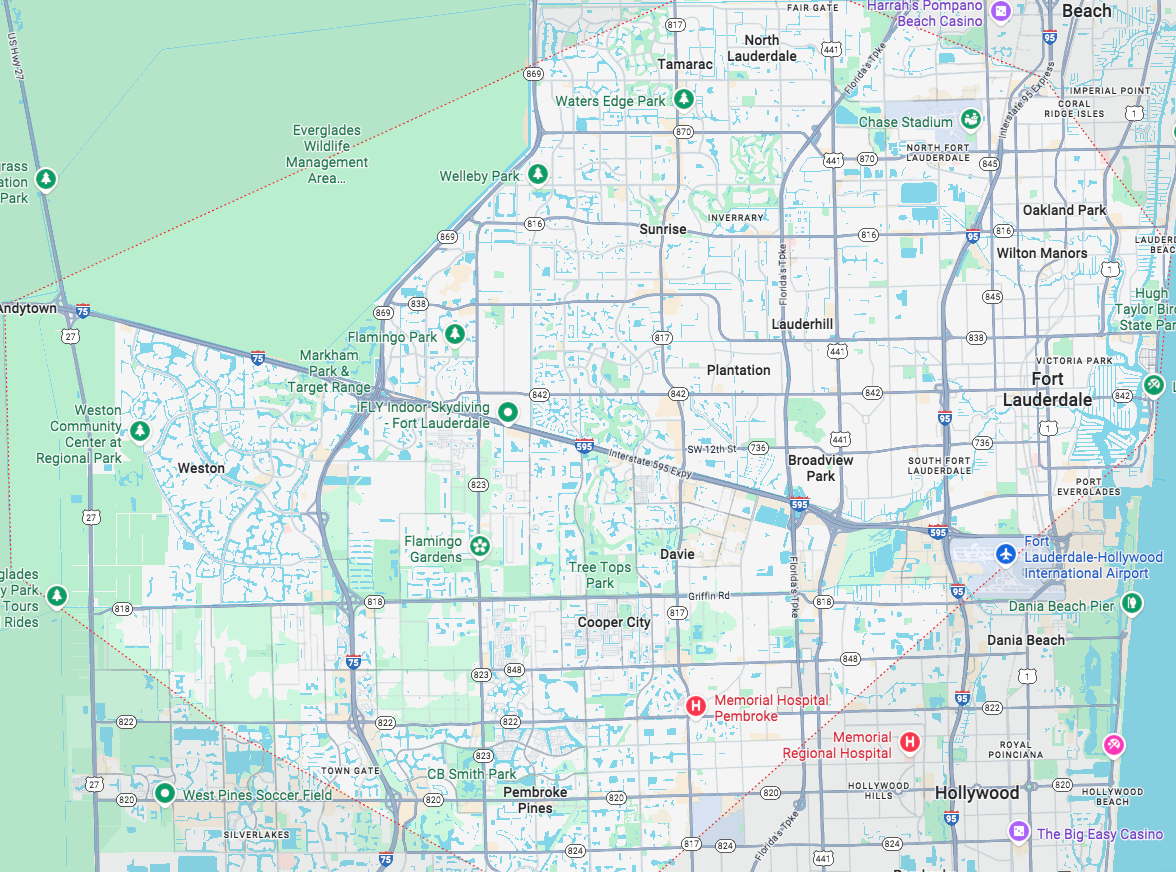Click the Fort Lauderdale city label
The width and height of the screenshot is (1176, 872).
[1047, 389]
